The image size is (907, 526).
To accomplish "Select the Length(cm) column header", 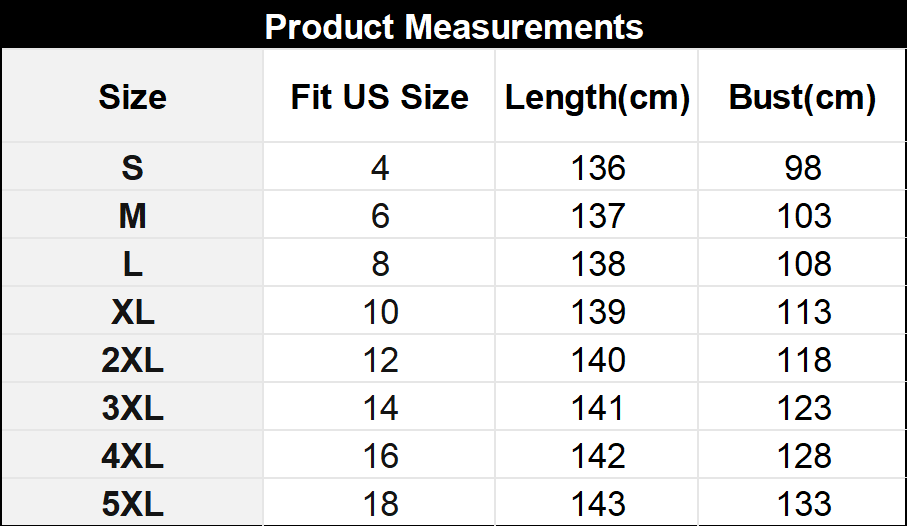I will (x=597, y=98).
